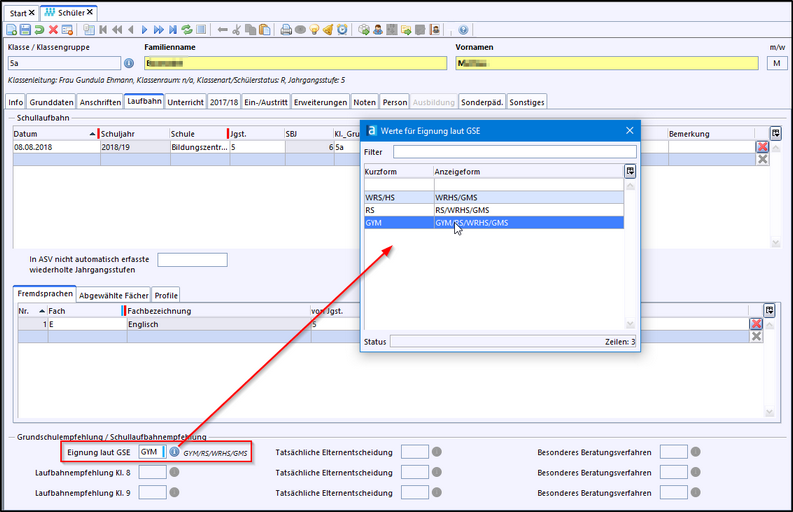This screenshot has height=512, width=793.
Task: Go to the next record (blue arrow)
Action: 146,30
